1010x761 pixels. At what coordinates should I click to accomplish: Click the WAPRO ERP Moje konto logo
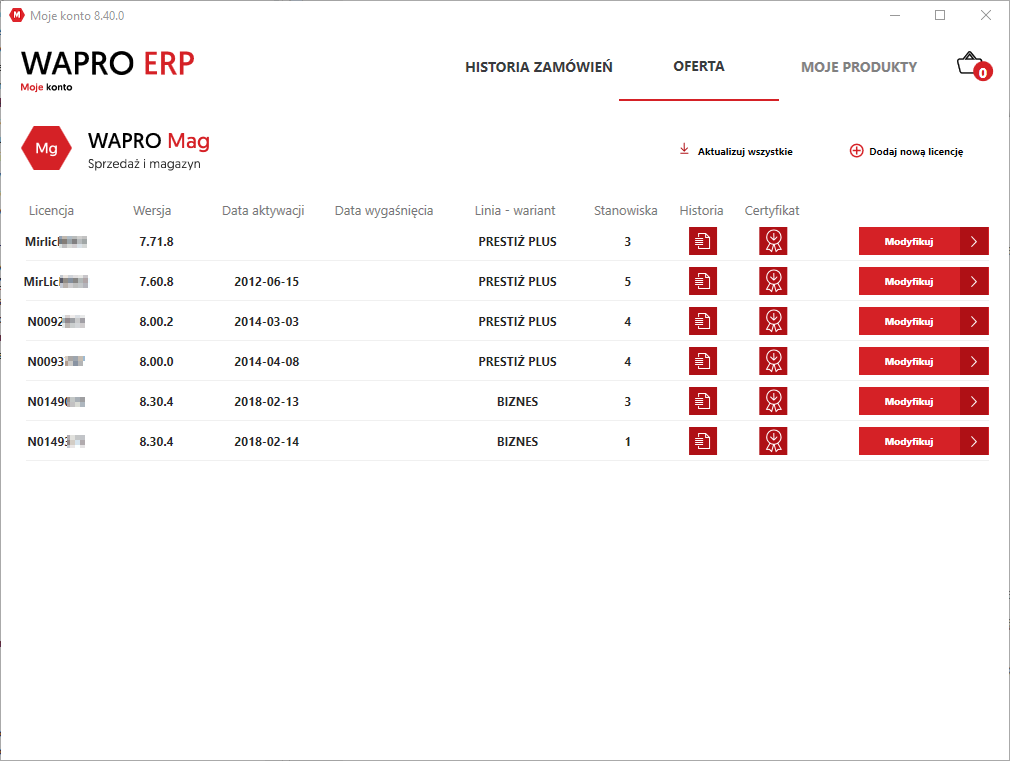click(x=108, y=70)
